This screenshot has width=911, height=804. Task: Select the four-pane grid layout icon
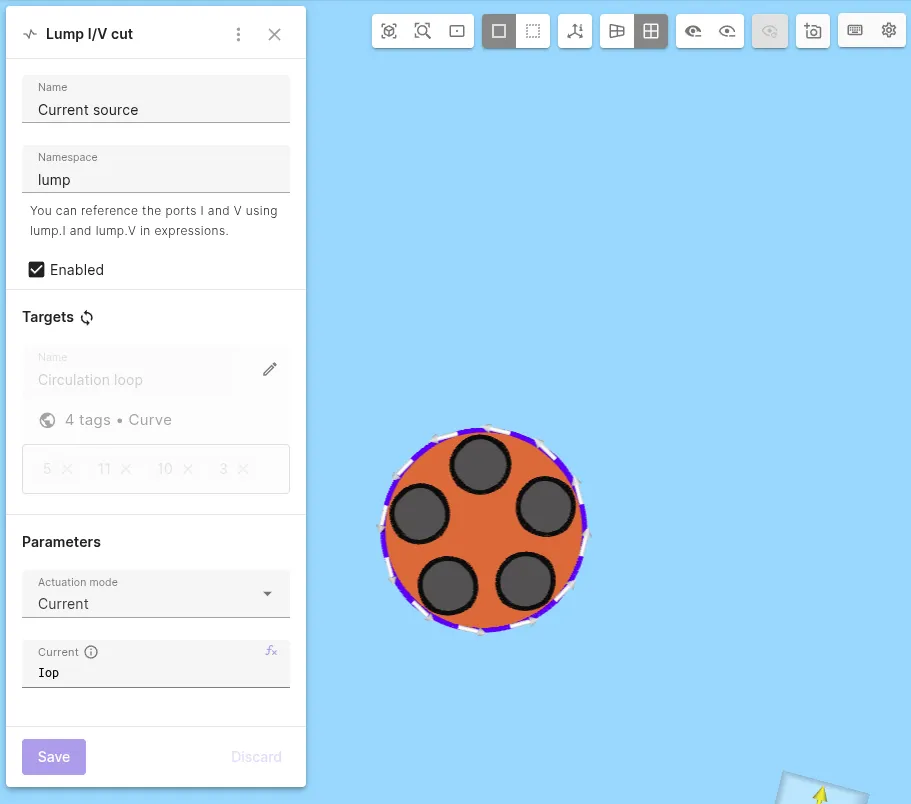651,31
